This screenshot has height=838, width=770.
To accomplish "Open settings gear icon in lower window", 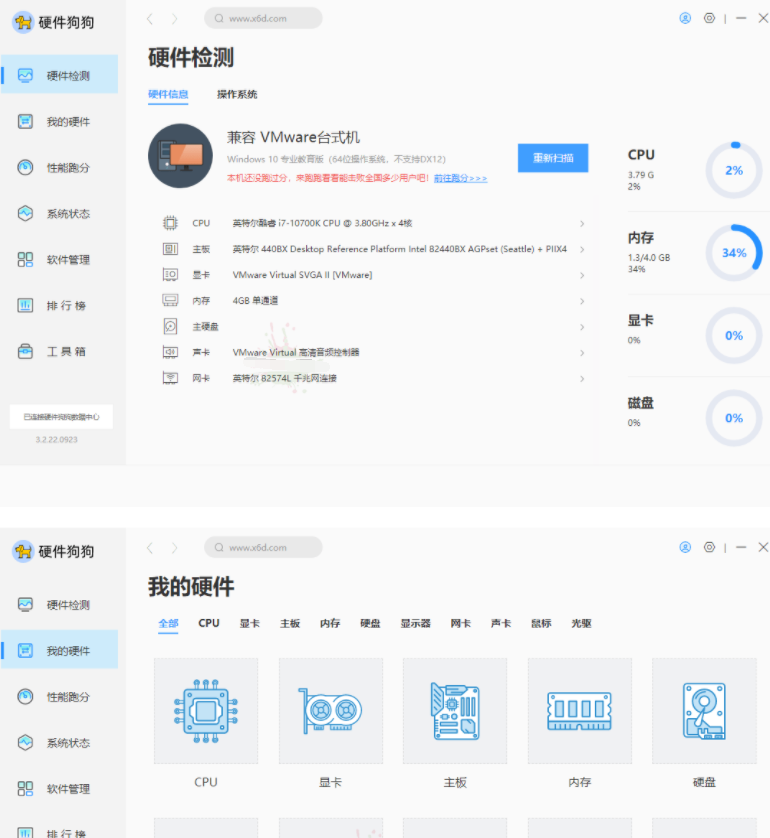I will coord(709,547).
